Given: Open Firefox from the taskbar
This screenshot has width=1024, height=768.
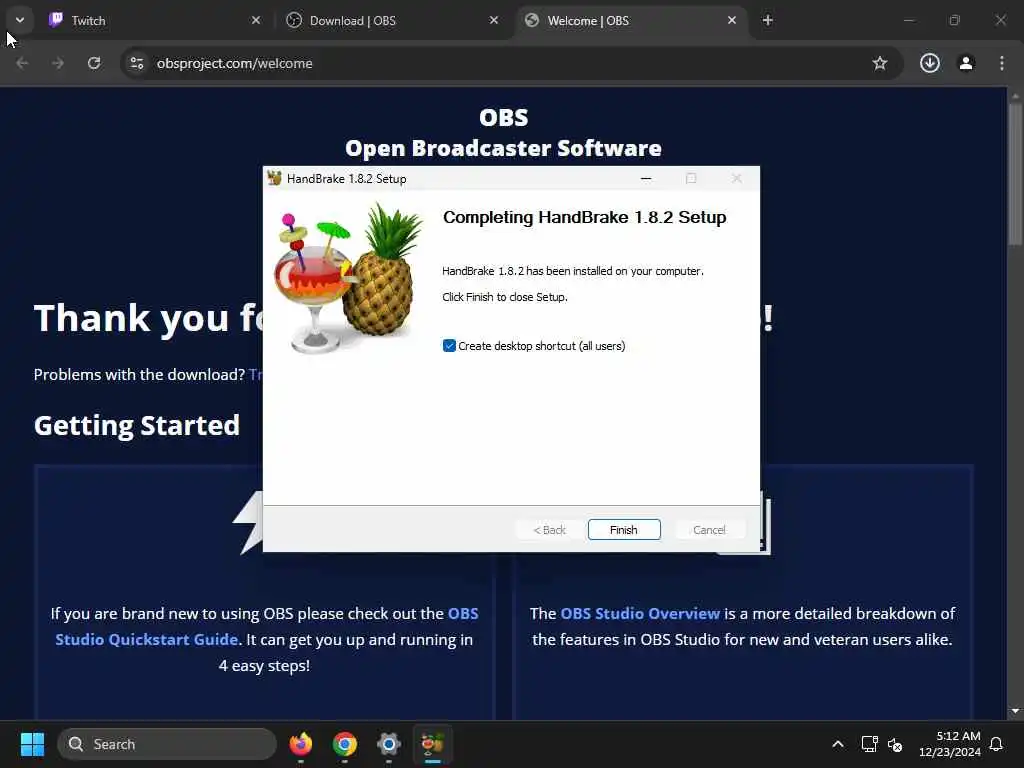Looking at the screenshot, I should [x=301, y=744].
